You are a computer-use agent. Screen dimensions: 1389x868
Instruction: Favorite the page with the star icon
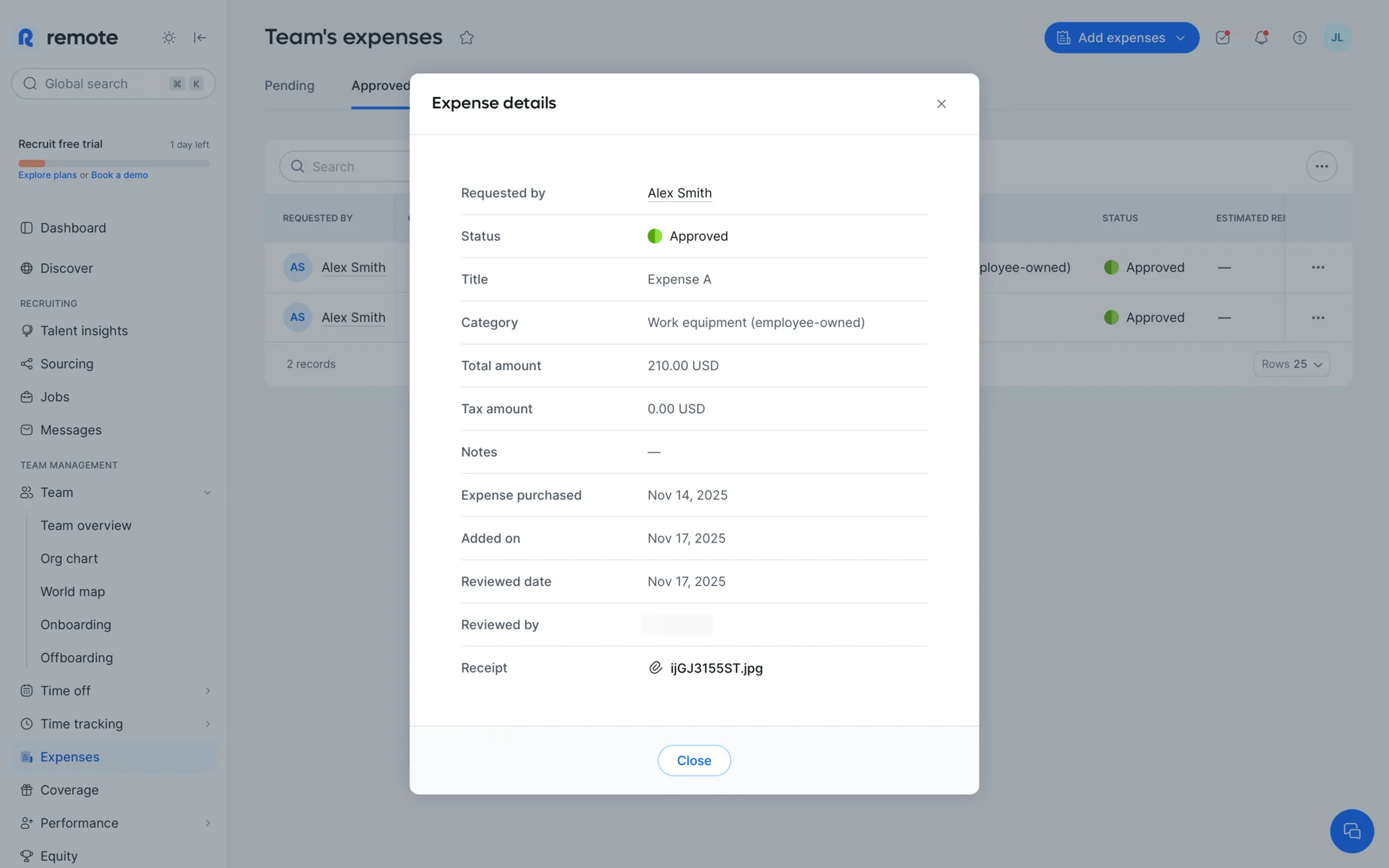pos(467,38)
